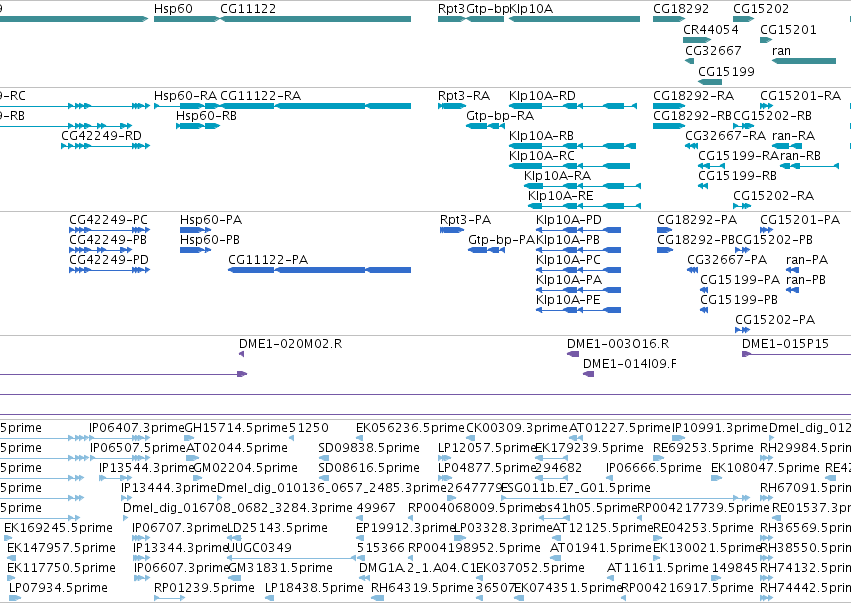
Task: Open transcript Klp10A-RD
Action: point(542,96)
